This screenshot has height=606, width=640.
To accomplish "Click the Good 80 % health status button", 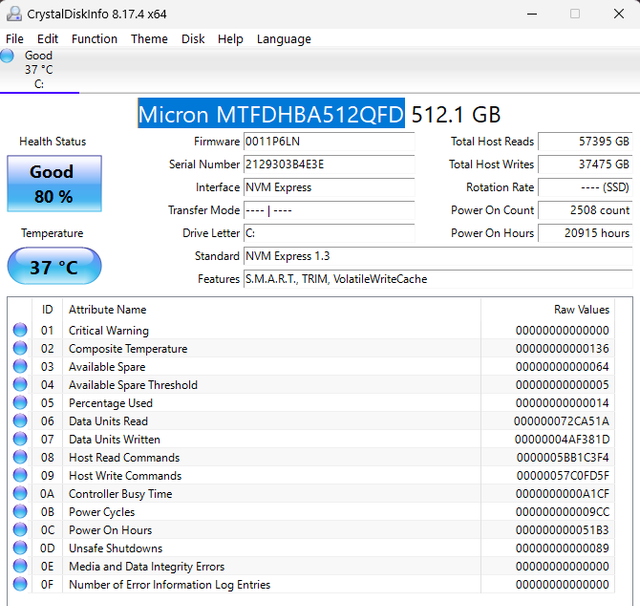I will point(54,184).
